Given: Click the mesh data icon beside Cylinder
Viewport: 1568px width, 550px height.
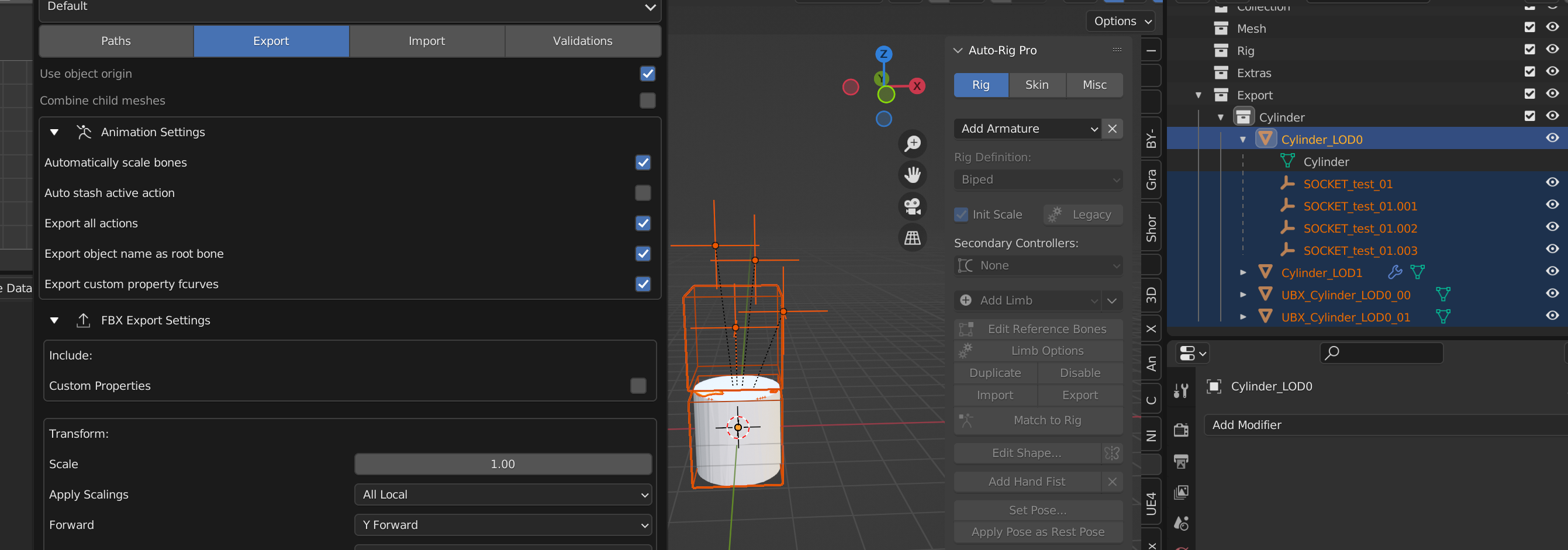Looking at the screenshot, I should click(1288, 161).
